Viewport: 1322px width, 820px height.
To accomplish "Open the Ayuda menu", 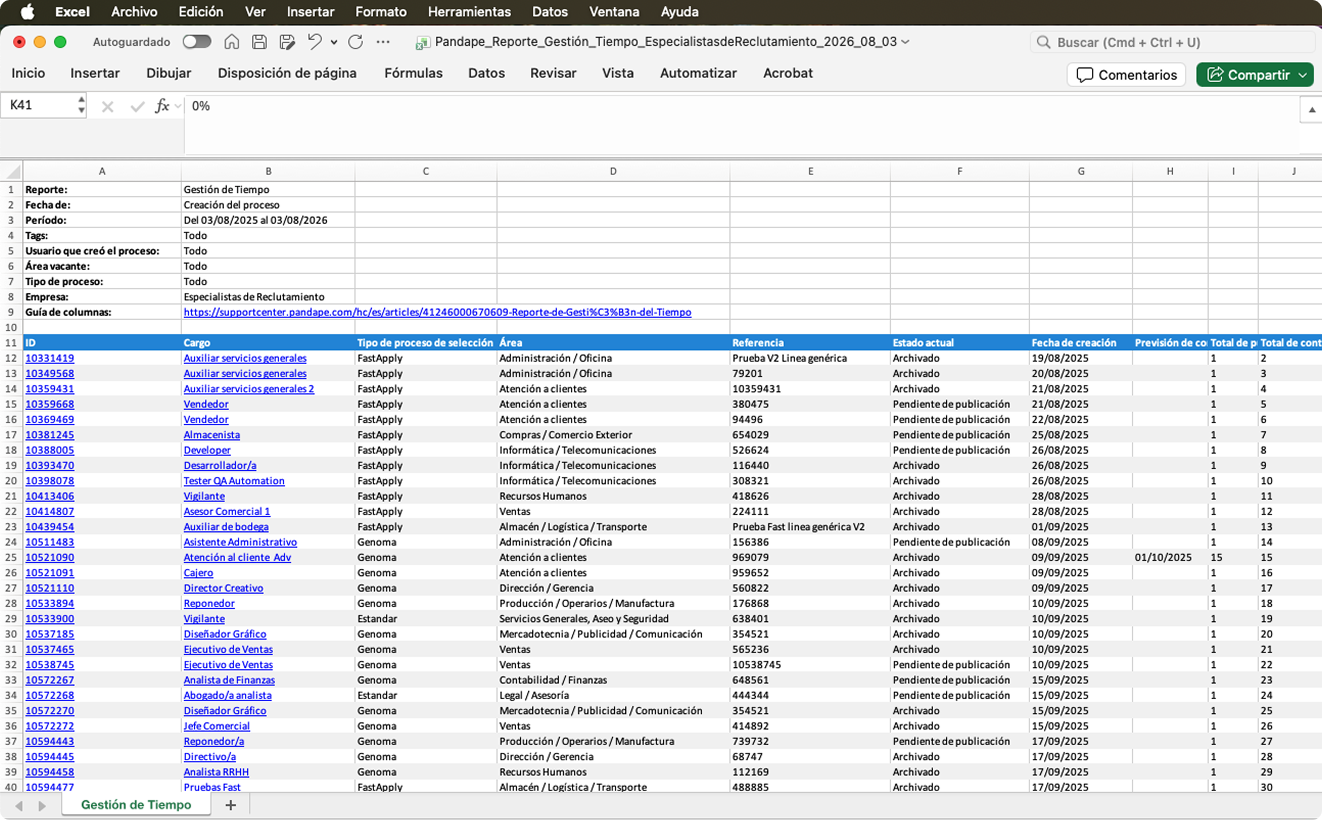I will [x=680, y=12].
